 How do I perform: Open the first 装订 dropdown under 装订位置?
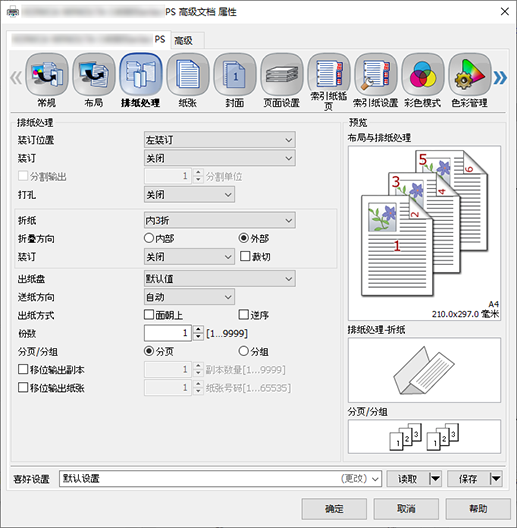point(220,158)
